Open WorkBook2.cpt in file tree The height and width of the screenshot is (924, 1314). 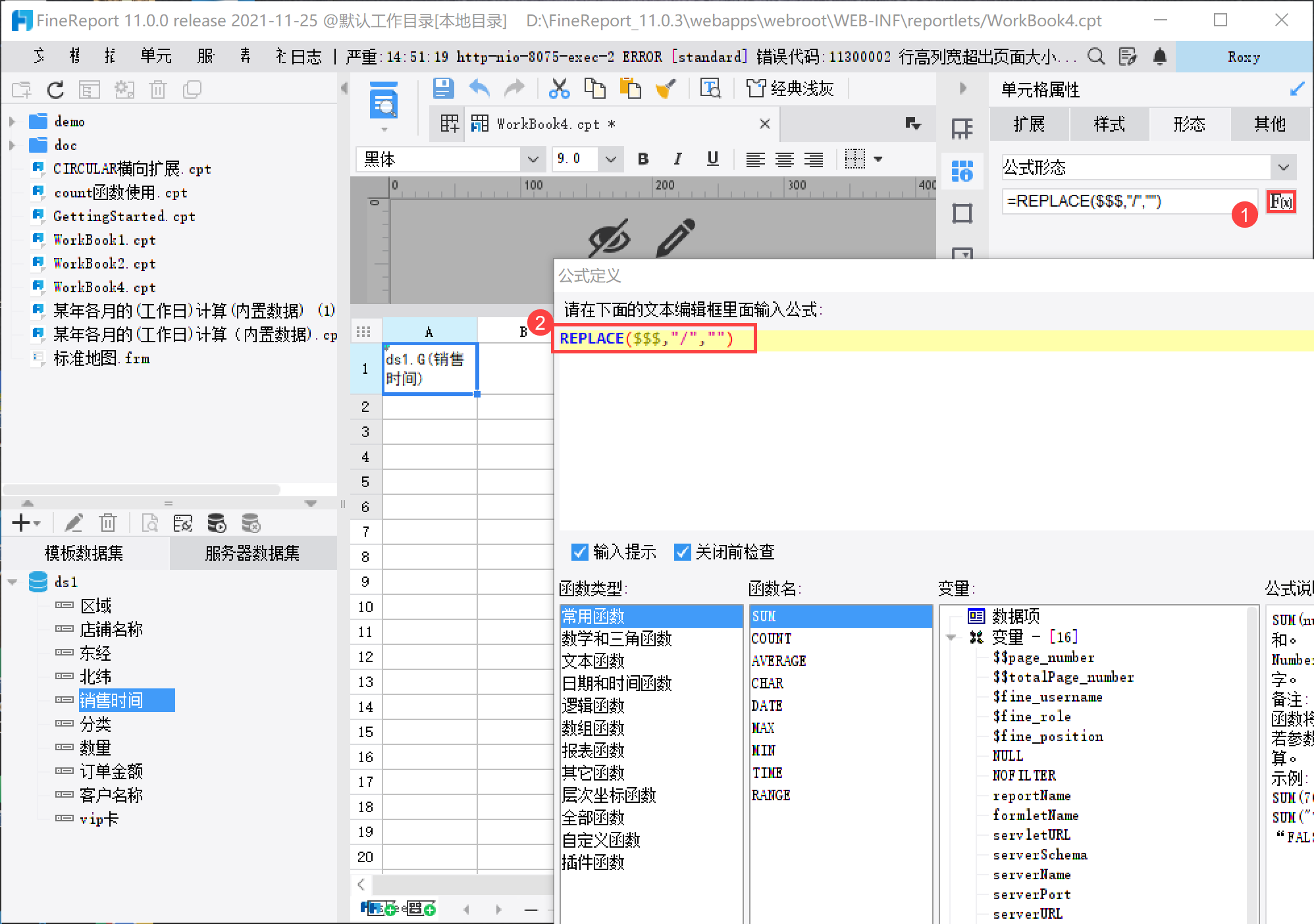point(104,263)
